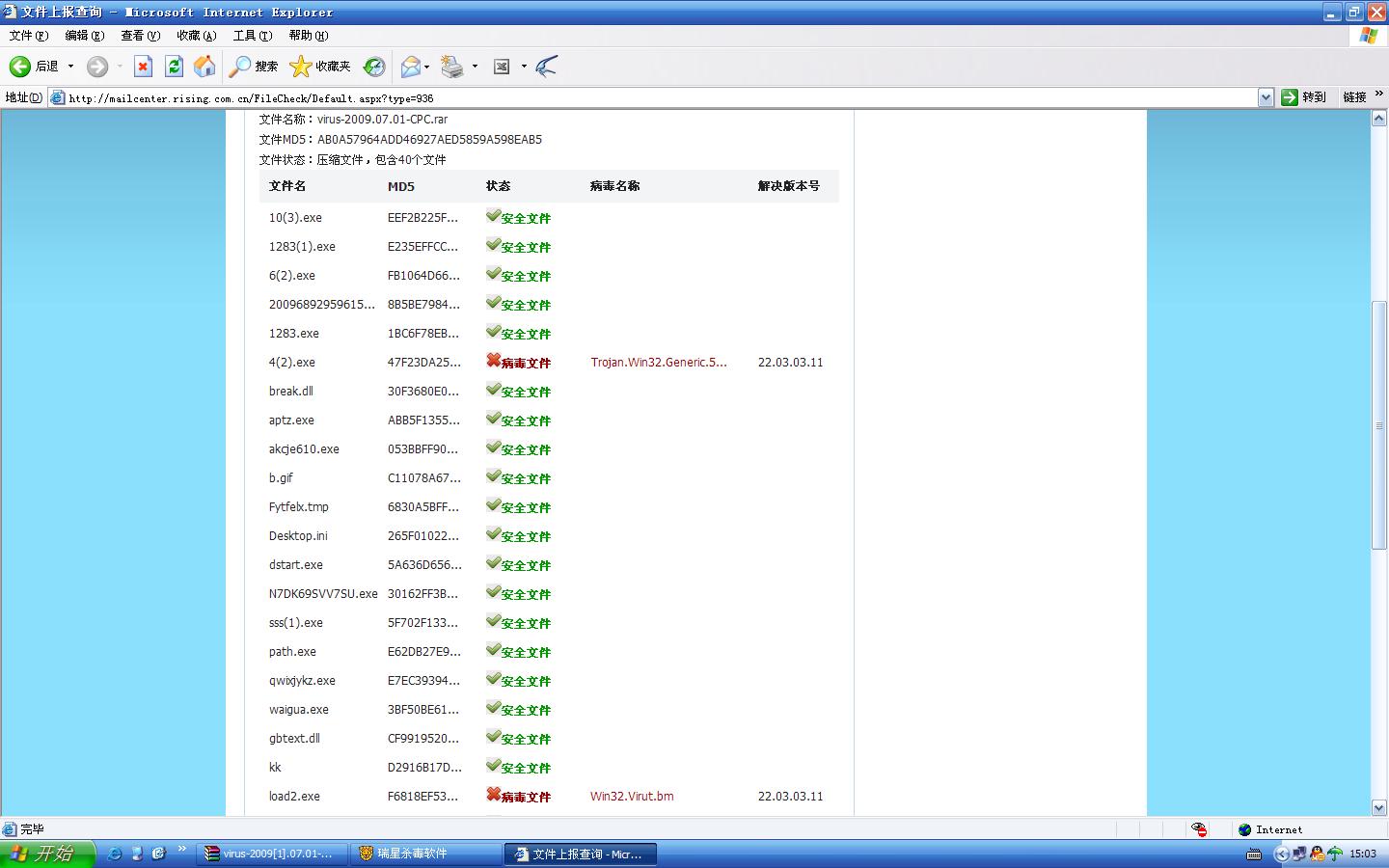Open the 工具(T) menu
Image resolution: width=1389 pixels, height=868 pixels.
pyautogui.click(x=252, y=36)
